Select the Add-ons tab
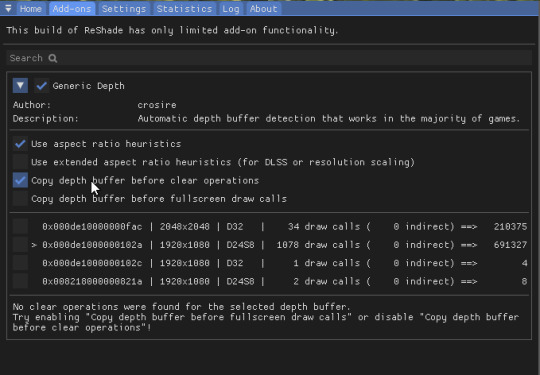This screenshot has height=375, width=540. tap(72, 9)
